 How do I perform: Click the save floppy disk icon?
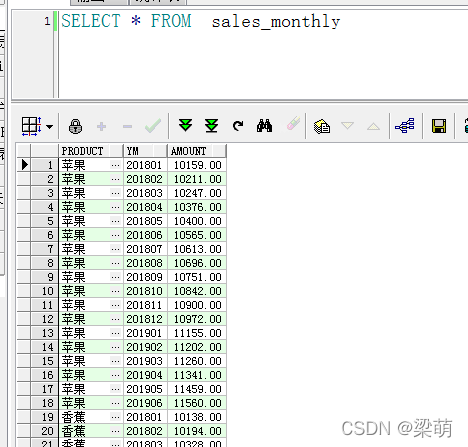(439, 126)
